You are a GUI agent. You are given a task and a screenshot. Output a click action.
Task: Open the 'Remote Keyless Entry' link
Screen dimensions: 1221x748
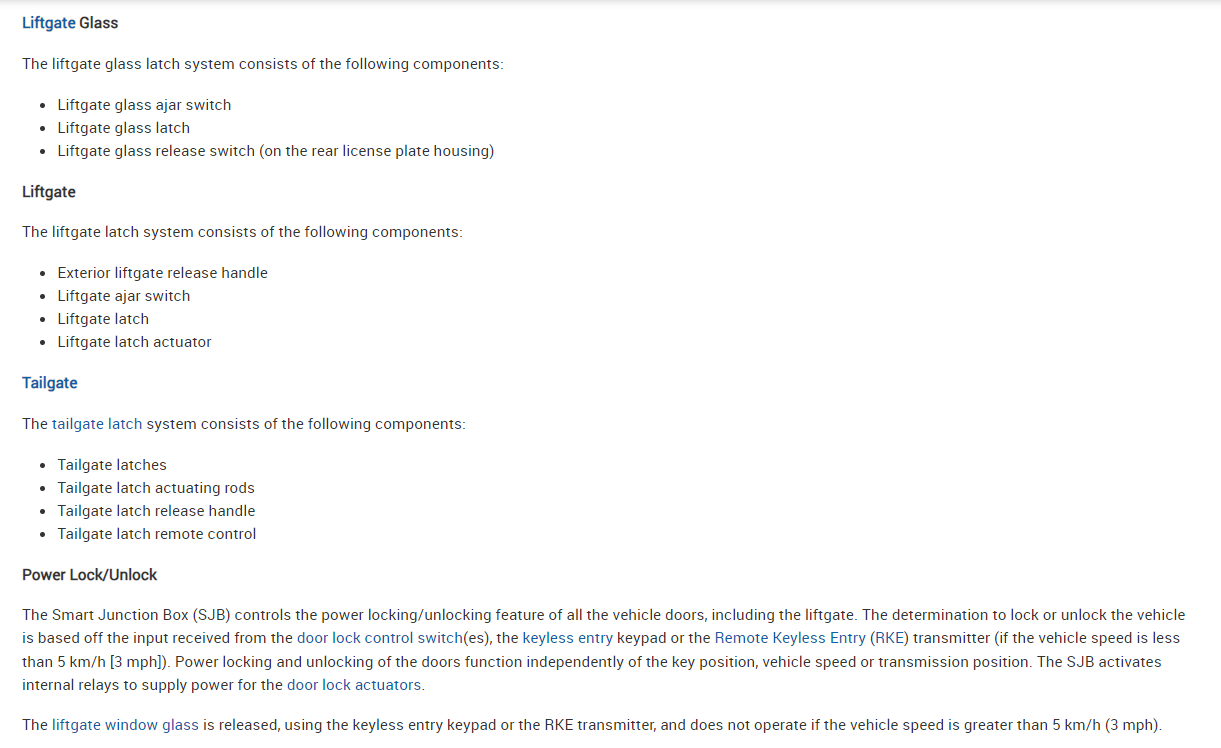790,638
